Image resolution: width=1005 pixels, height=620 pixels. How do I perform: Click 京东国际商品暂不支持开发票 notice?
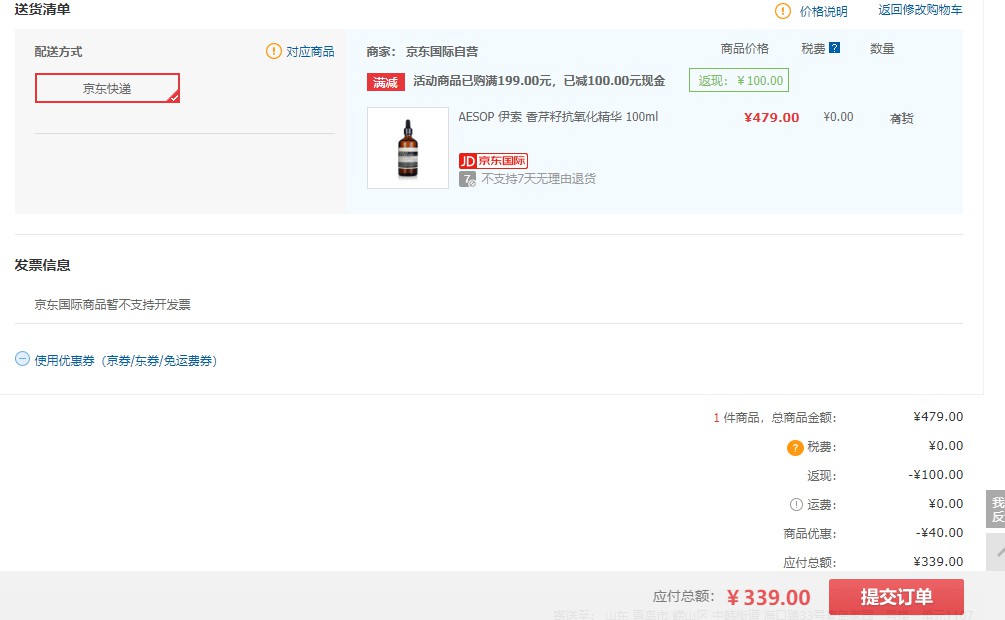[x=113, y=305]
